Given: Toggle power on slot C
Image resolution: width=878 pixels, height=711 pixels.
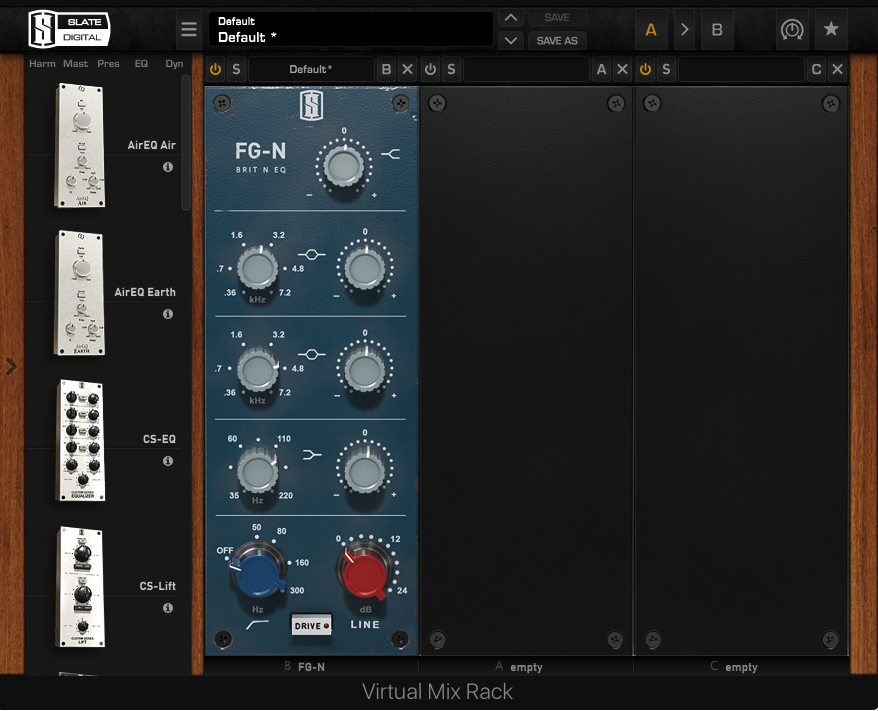Looking at the screenshot, I should click(645, 69).
